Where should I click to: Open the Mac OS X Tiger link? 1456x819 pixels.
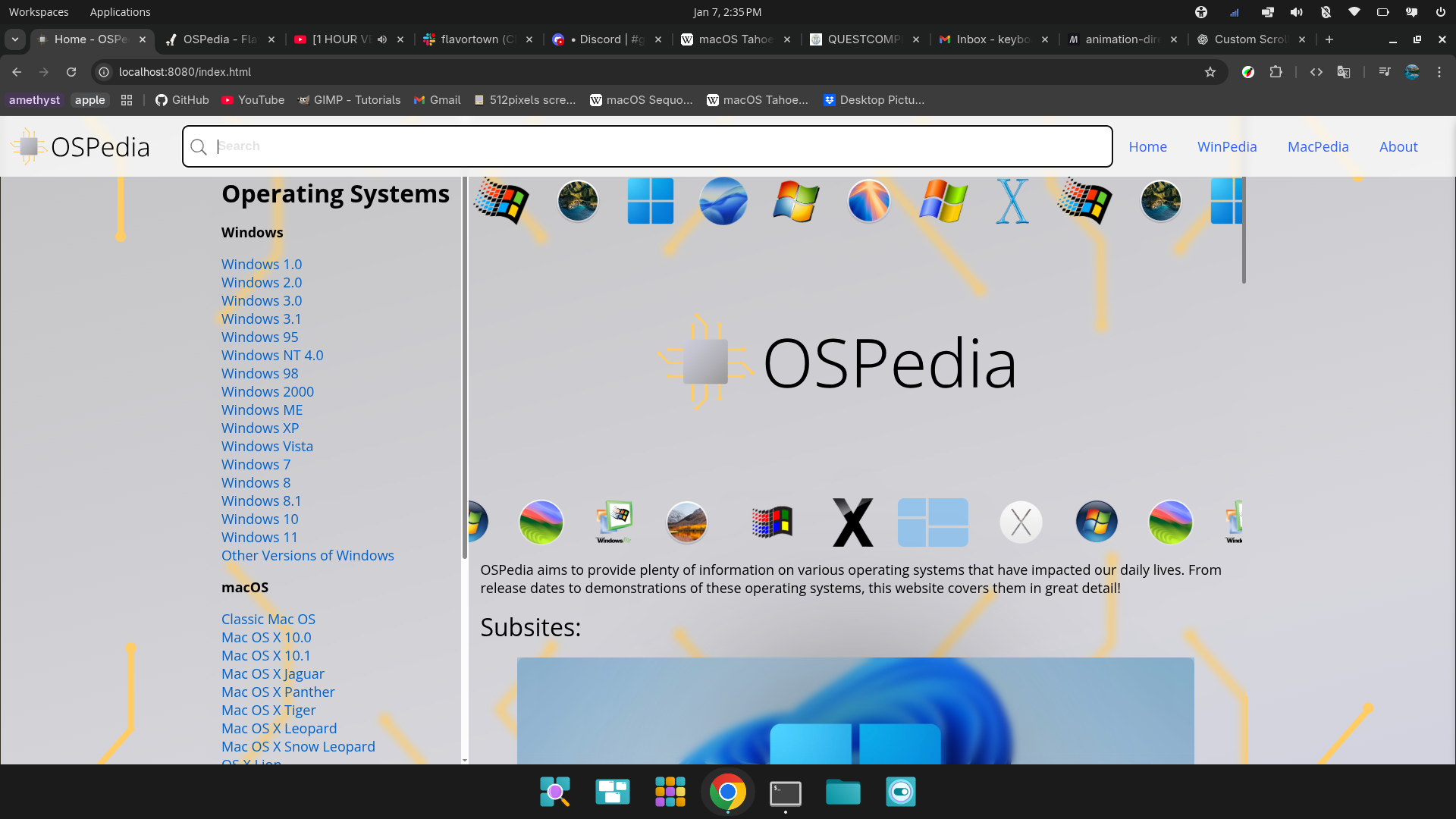pos(268,711)
